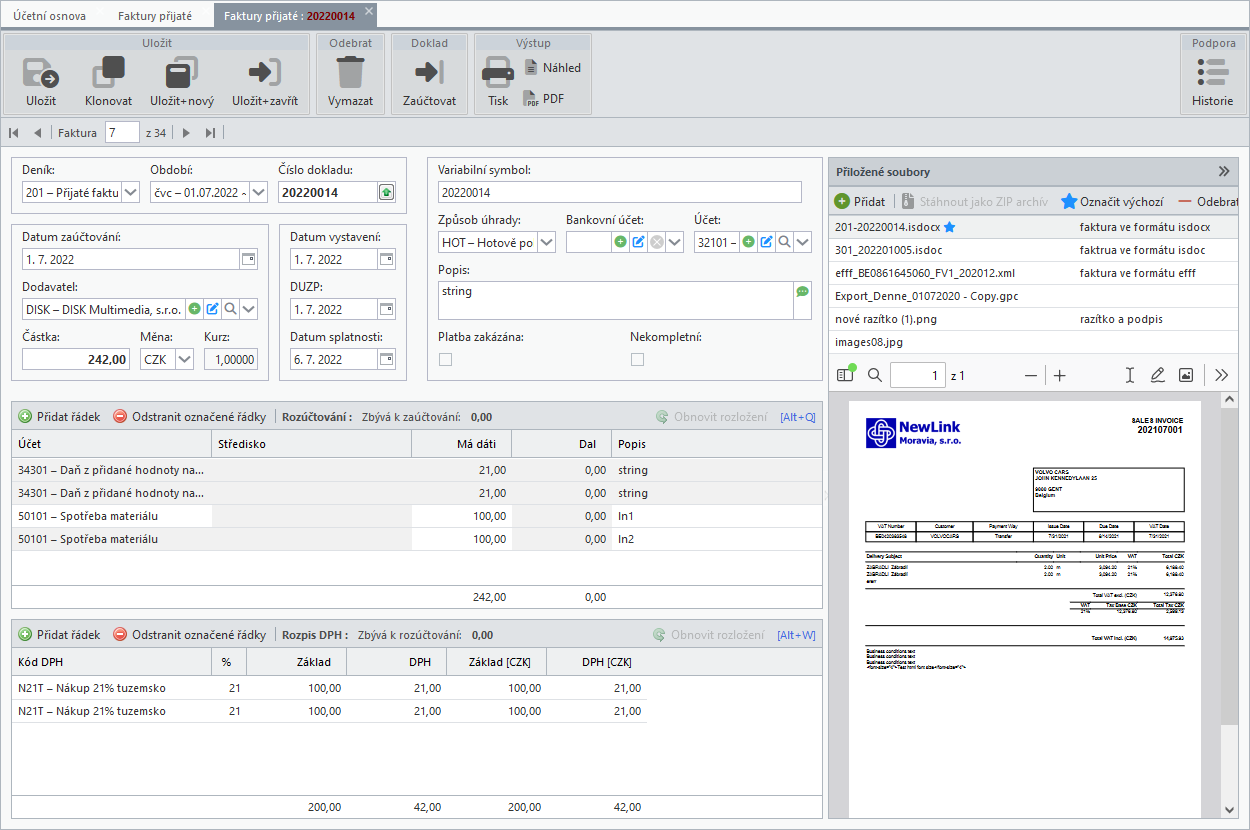Click Přidat in attached files panel
This screenshot has height=830, width=1250.
[x=860, y=201]
